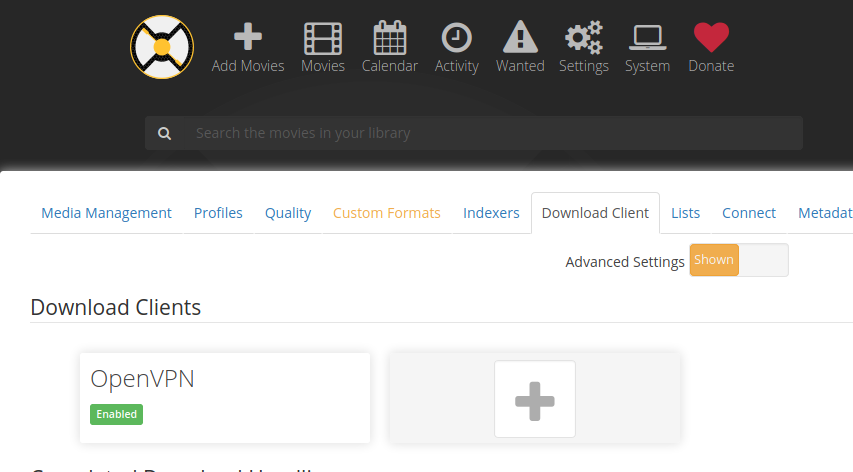Open the Quality tab
The width and height of the screenshot is (853, 472).
point(288,213)
